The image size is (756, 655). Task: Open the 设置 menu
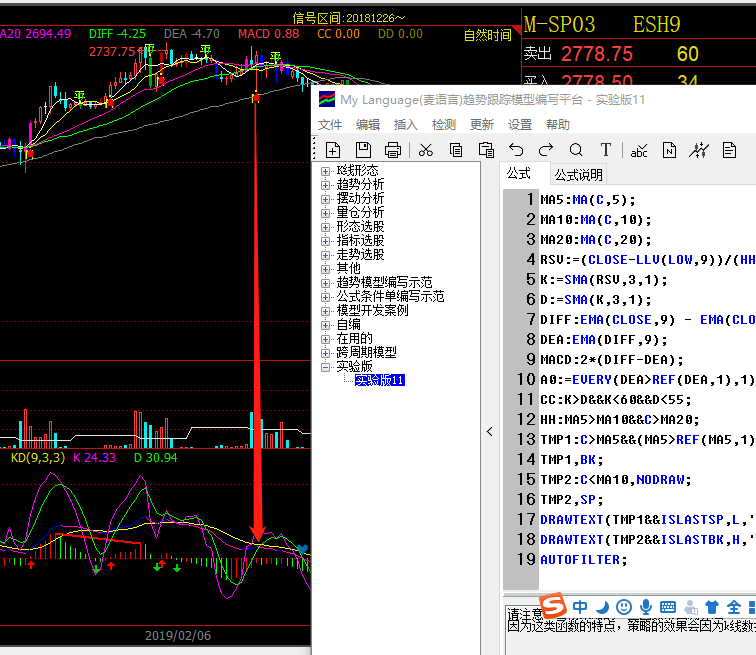(x=520, y=124)
